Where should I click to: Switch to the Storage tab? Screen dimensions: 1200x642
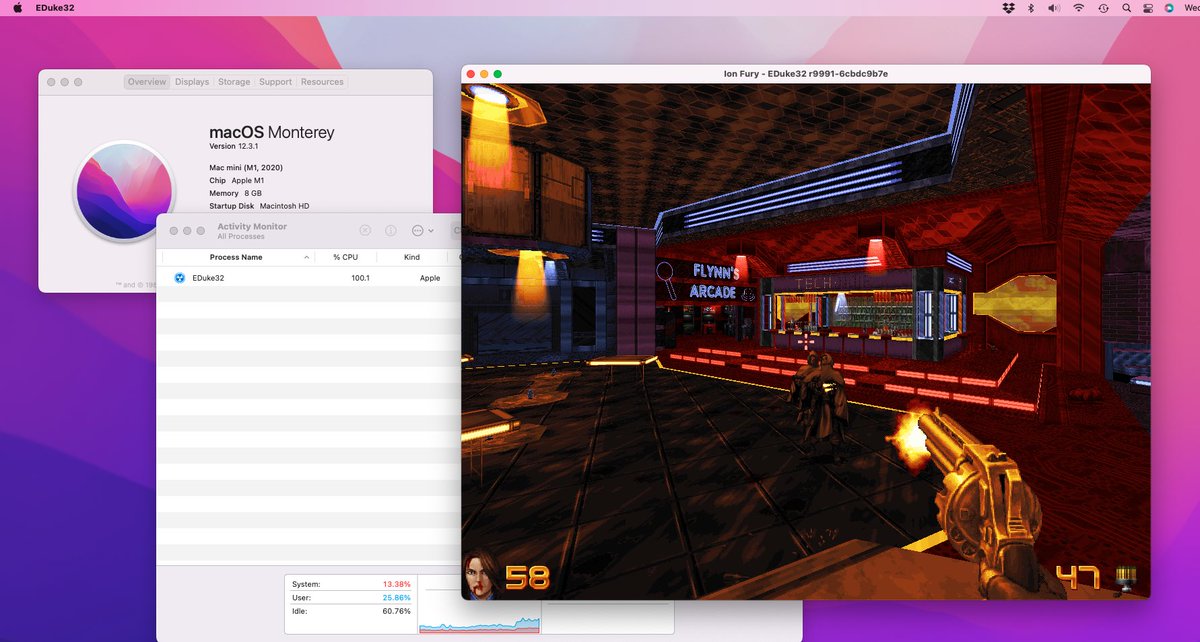[234, 82]
